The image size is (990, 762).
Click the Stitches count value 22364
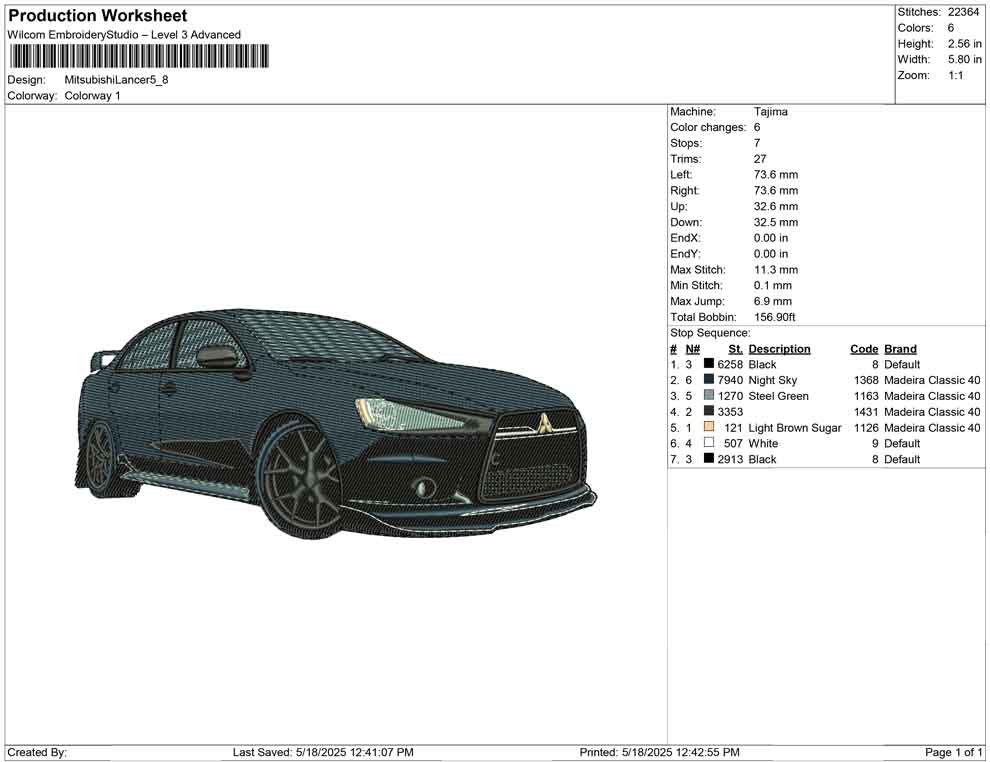pyautogui.click(x=964, y=12)
